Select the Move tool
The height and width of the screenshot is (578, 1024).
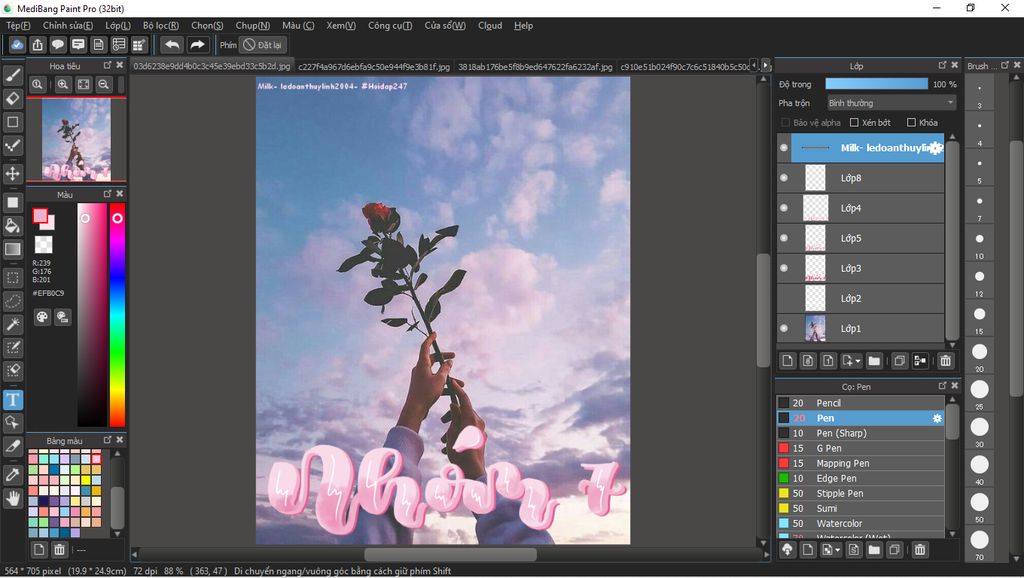[x=12, y=173]
